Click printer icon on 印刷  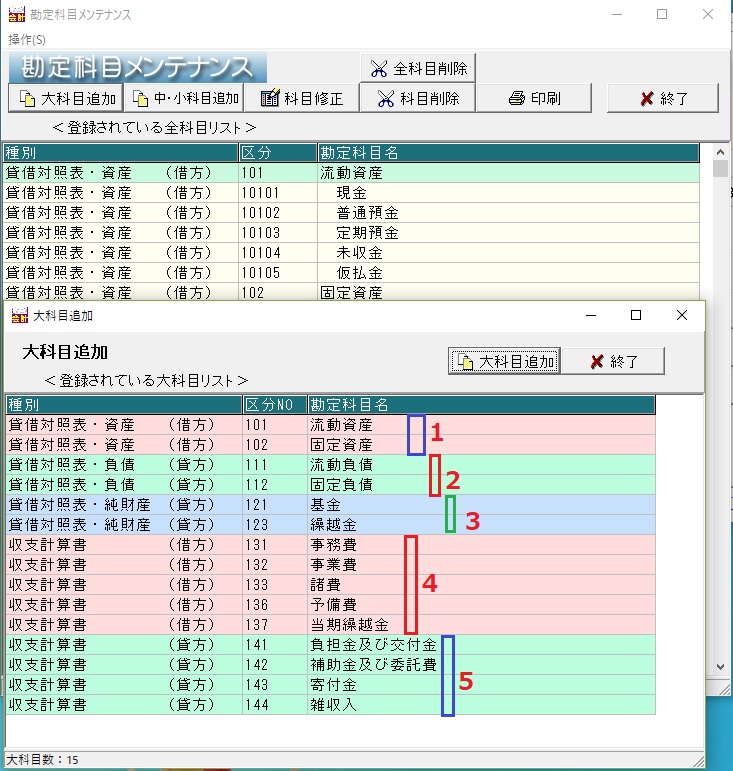(517, 98)
